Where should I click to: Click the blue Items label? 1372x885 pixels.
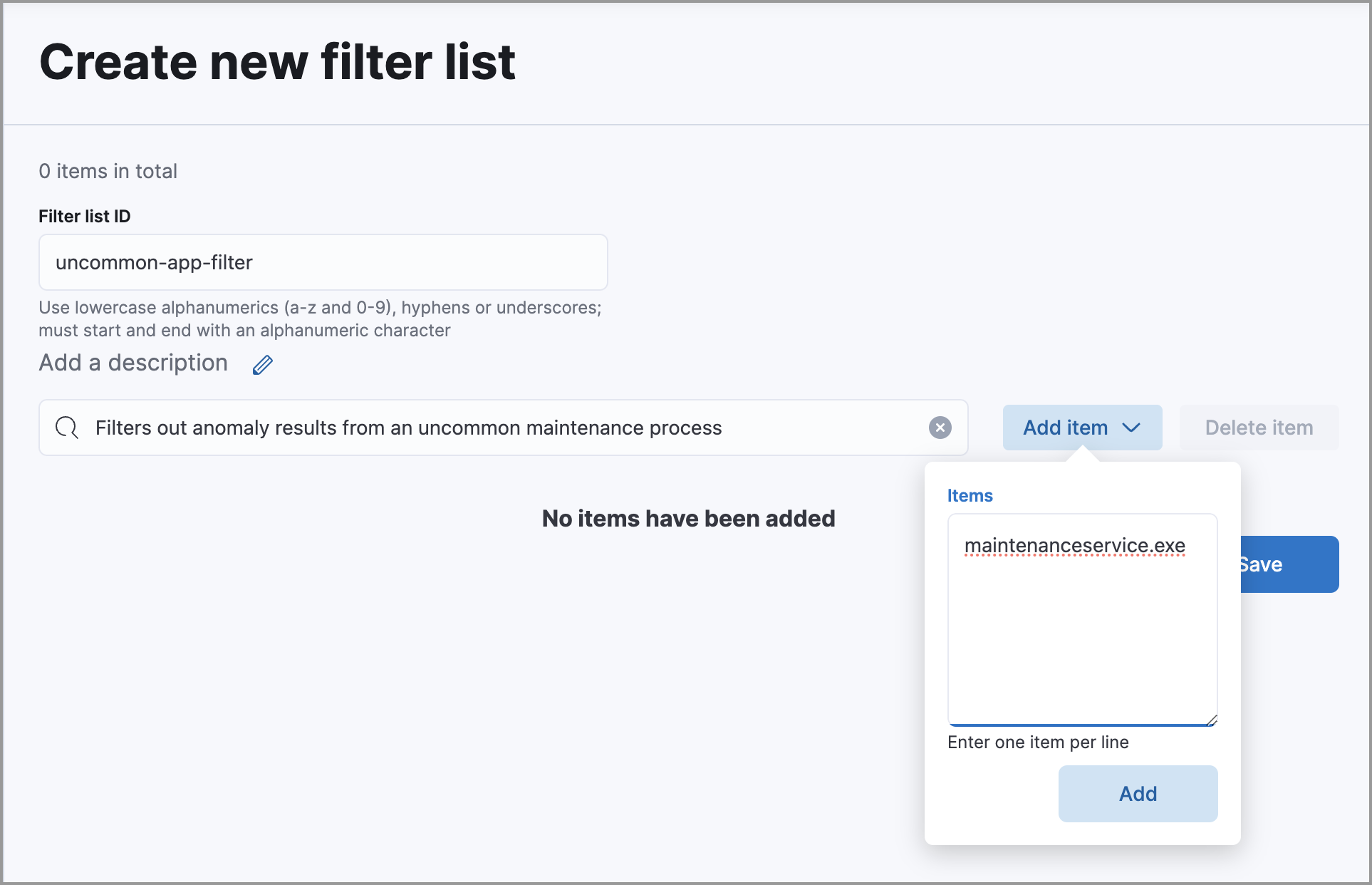click(970, 495)
